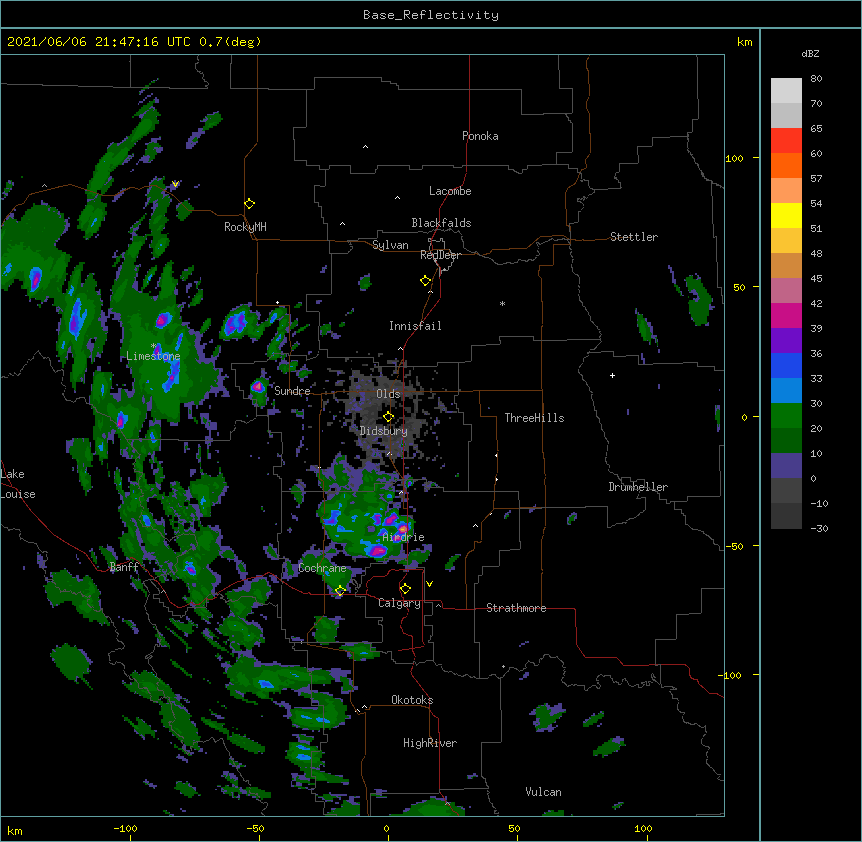Select the purple 39-36 dBZ legend swatch
Image resolution: width=862 pixels, height=842 pixels.
tap(786, 341)
